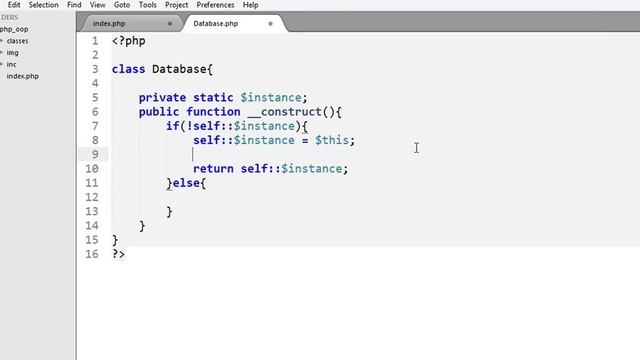
Task: Click 'private' keyword on line 5
Action: coord(162,98)
